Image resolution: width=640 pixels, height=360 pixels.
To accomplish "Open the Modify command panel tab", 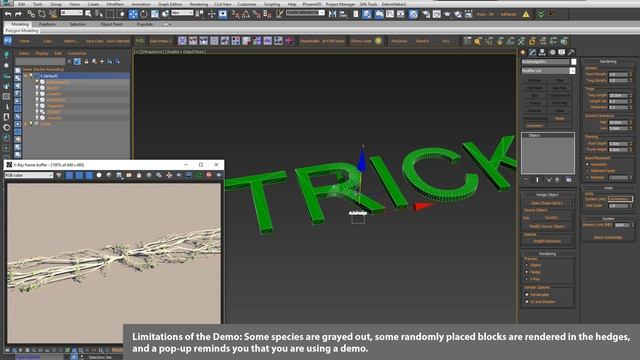I will coord(532,52).
